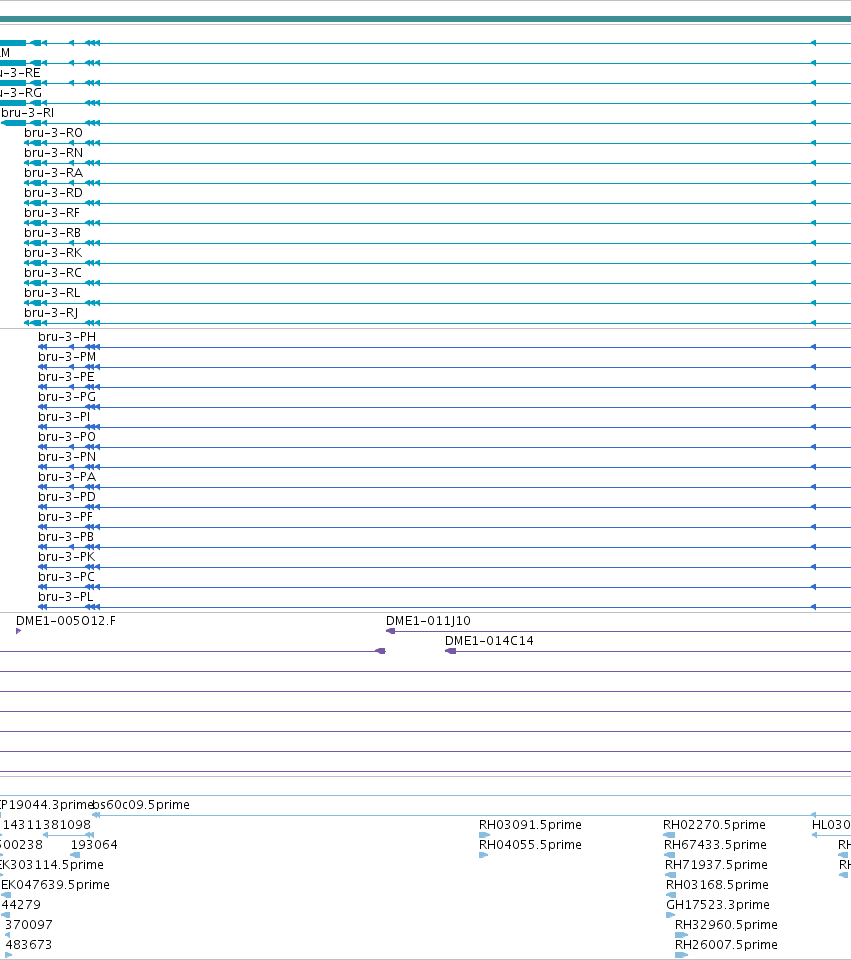Open the DME1-014C14 feature label
This screenshot has height=960, width=851.
[x=489, y=641]
